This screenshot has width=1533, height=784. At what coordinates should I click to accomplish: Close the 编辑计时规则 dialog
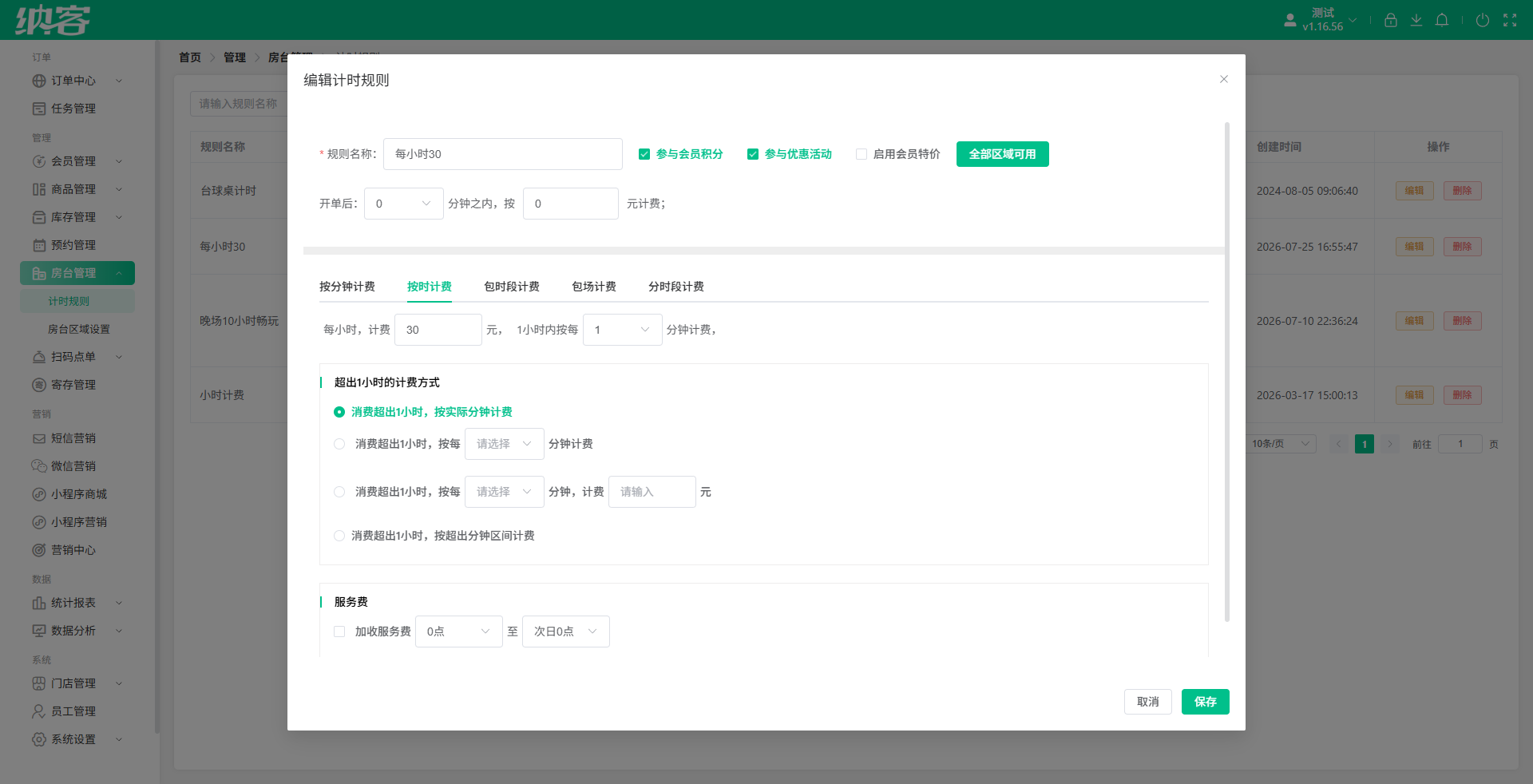[x=1224, y=79]
